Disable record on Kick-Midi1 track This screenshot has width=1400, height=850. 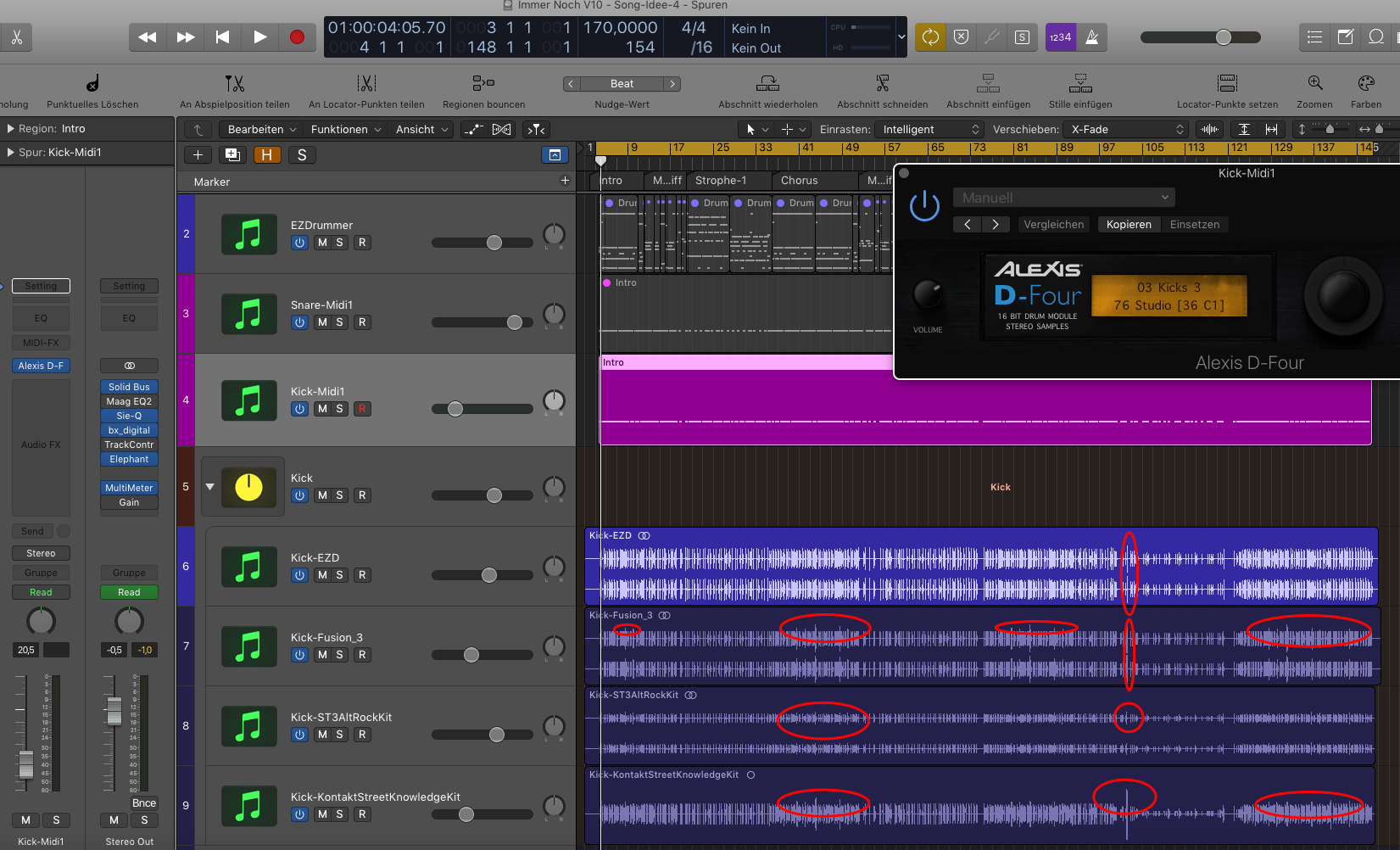pyautogui.click(x=362, y=409)
